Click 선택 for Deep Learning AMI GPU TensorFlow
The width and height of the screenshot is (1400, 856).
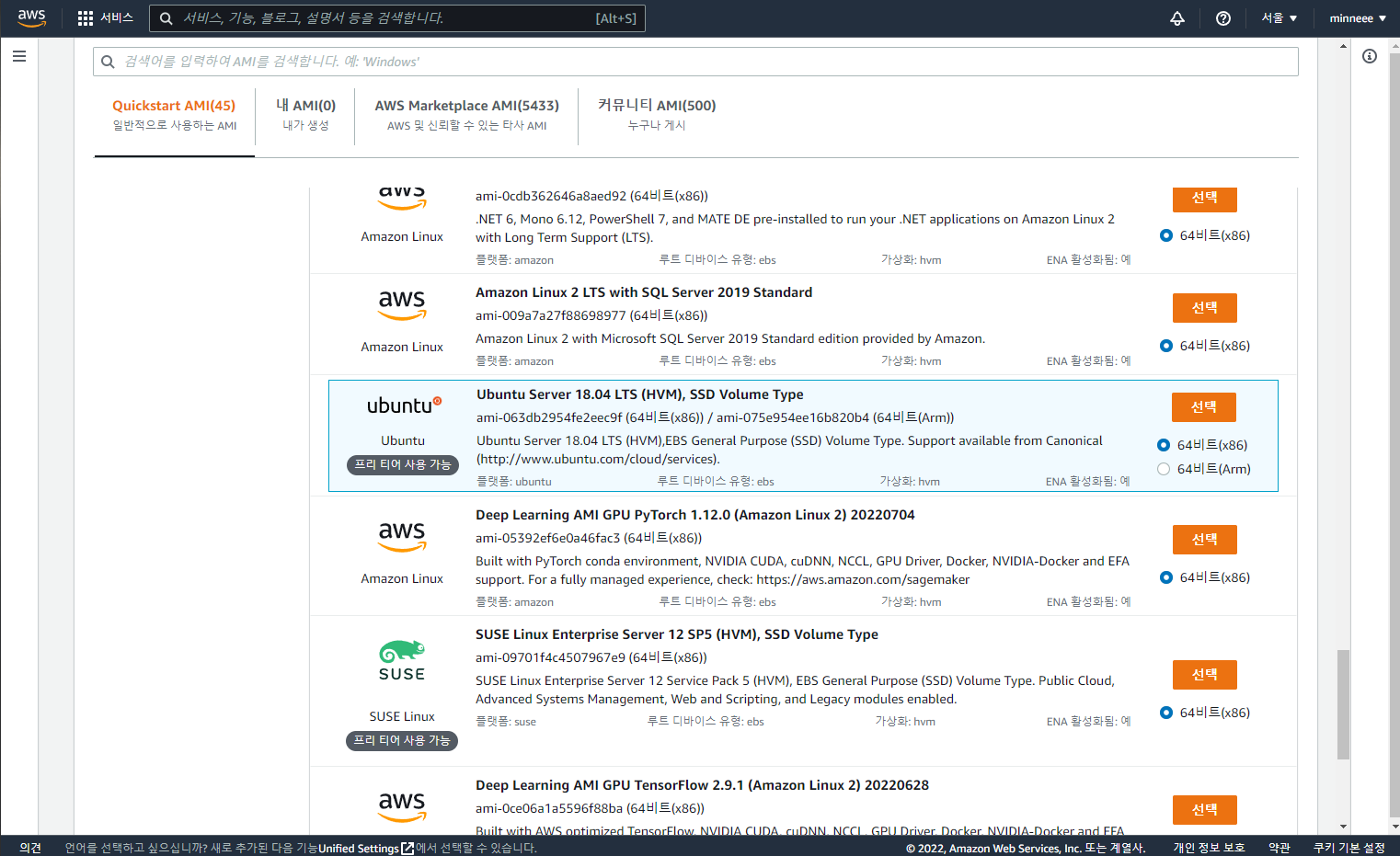point(1205,810)
